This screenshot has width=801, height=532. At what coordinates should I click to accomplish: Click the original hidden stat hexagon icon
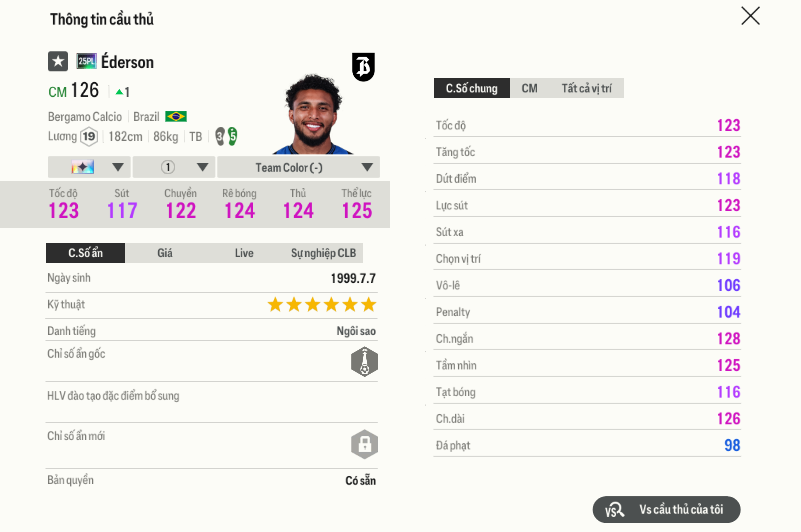pos(364,362)
